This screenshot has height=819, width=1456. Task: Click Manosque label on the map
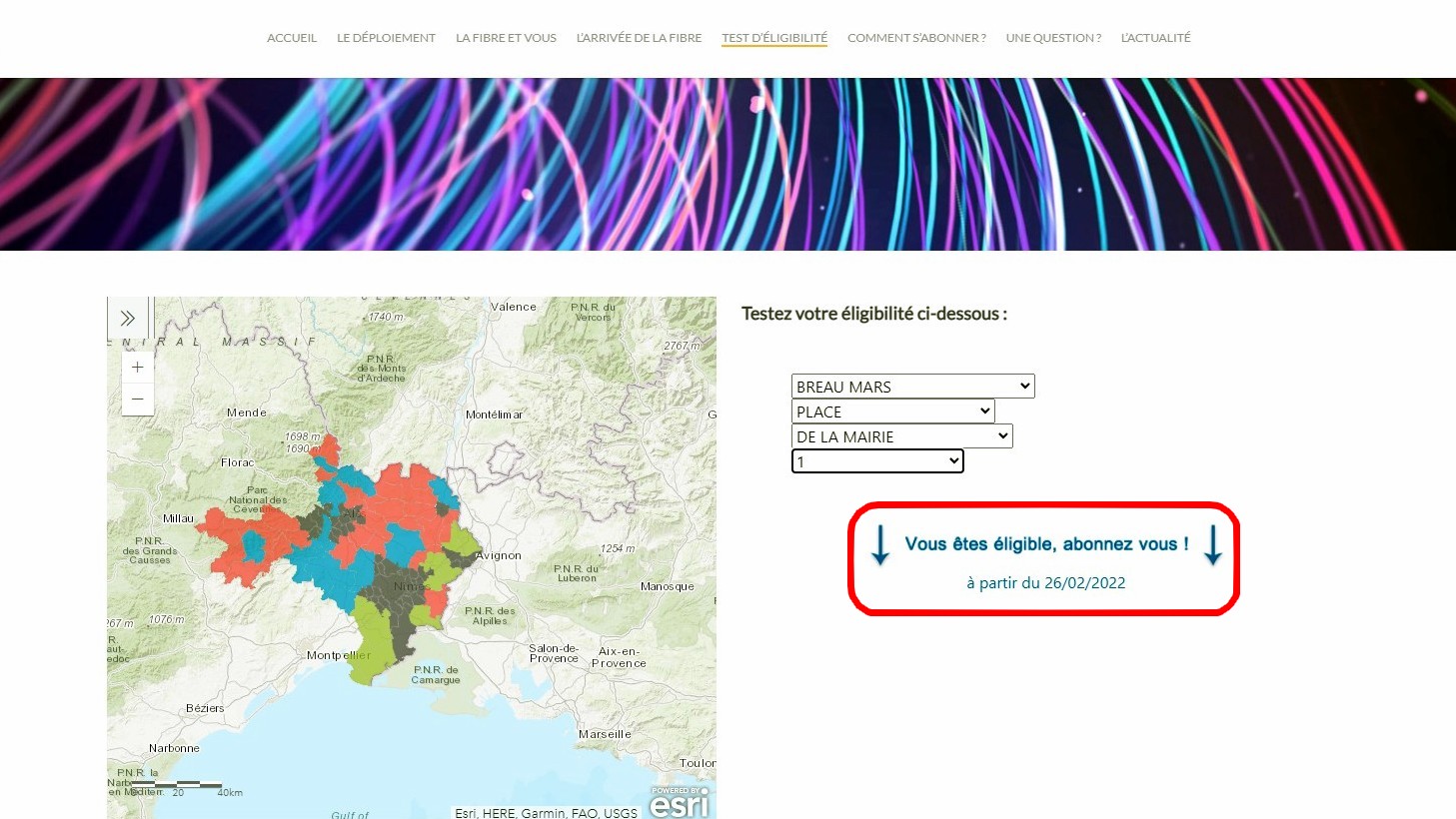pyautogui.click(x=667, y=586)
